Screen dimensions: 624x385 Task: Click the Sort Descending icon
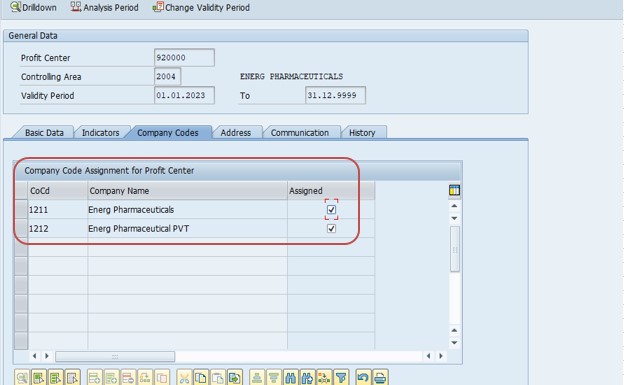[x=273, y=377]
